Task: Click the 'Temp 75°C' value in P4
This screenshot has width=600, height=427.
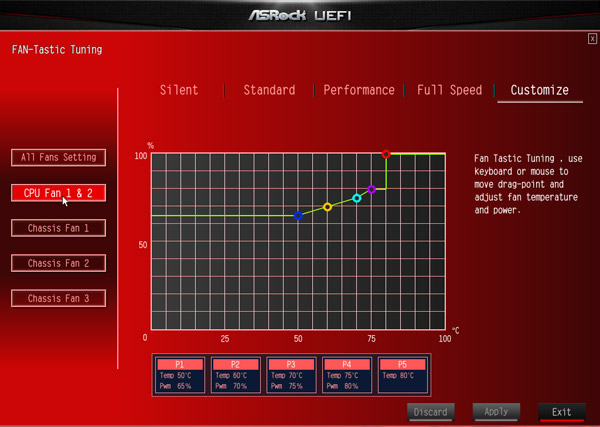Action: (342, 376)
